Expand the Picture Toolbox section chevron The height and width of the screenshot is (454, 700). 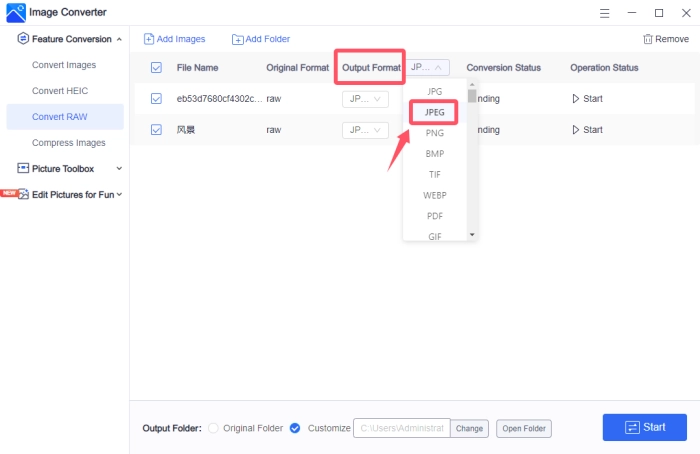[x=119, y=169]
